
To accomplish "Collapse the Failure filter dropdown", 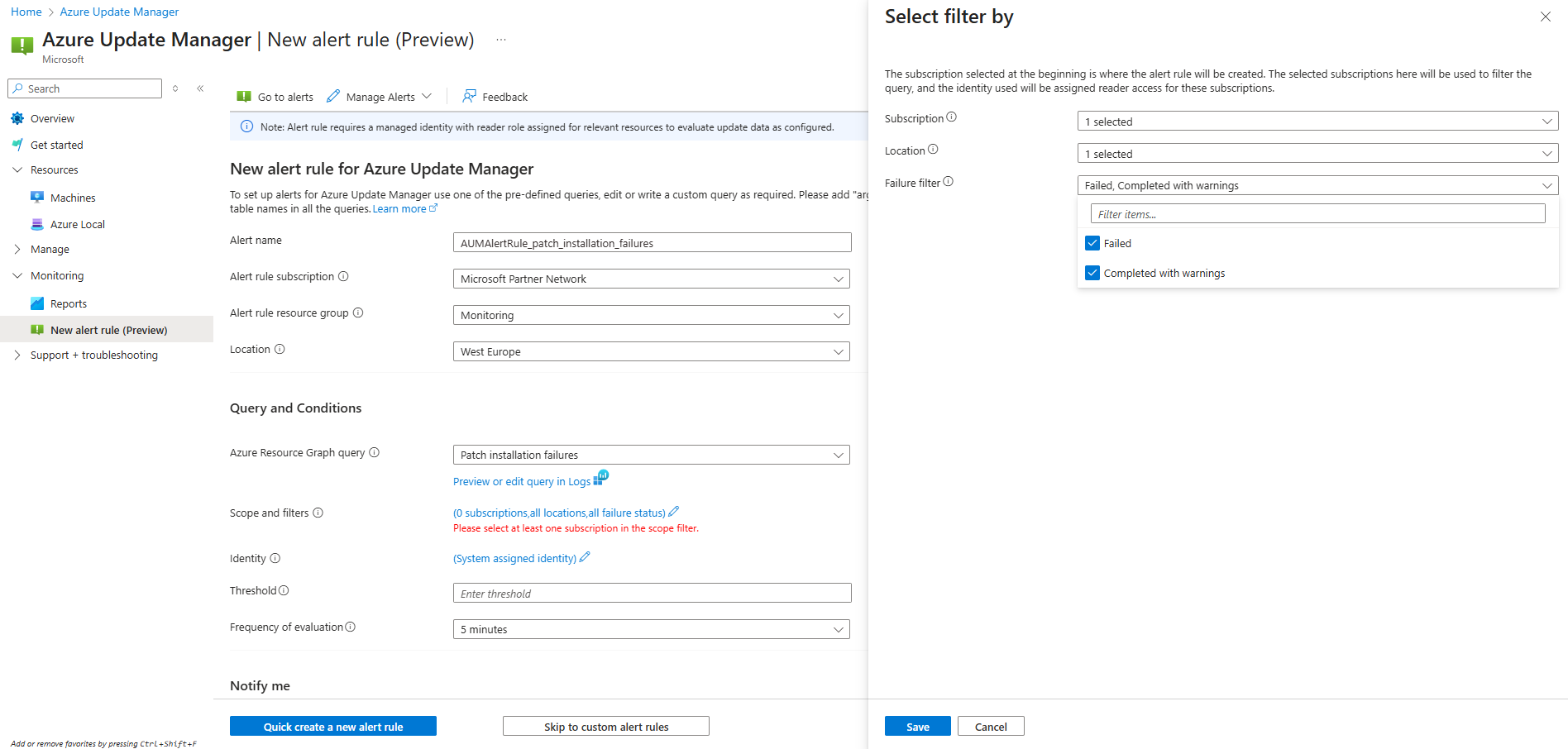I will coord(1317,185).
